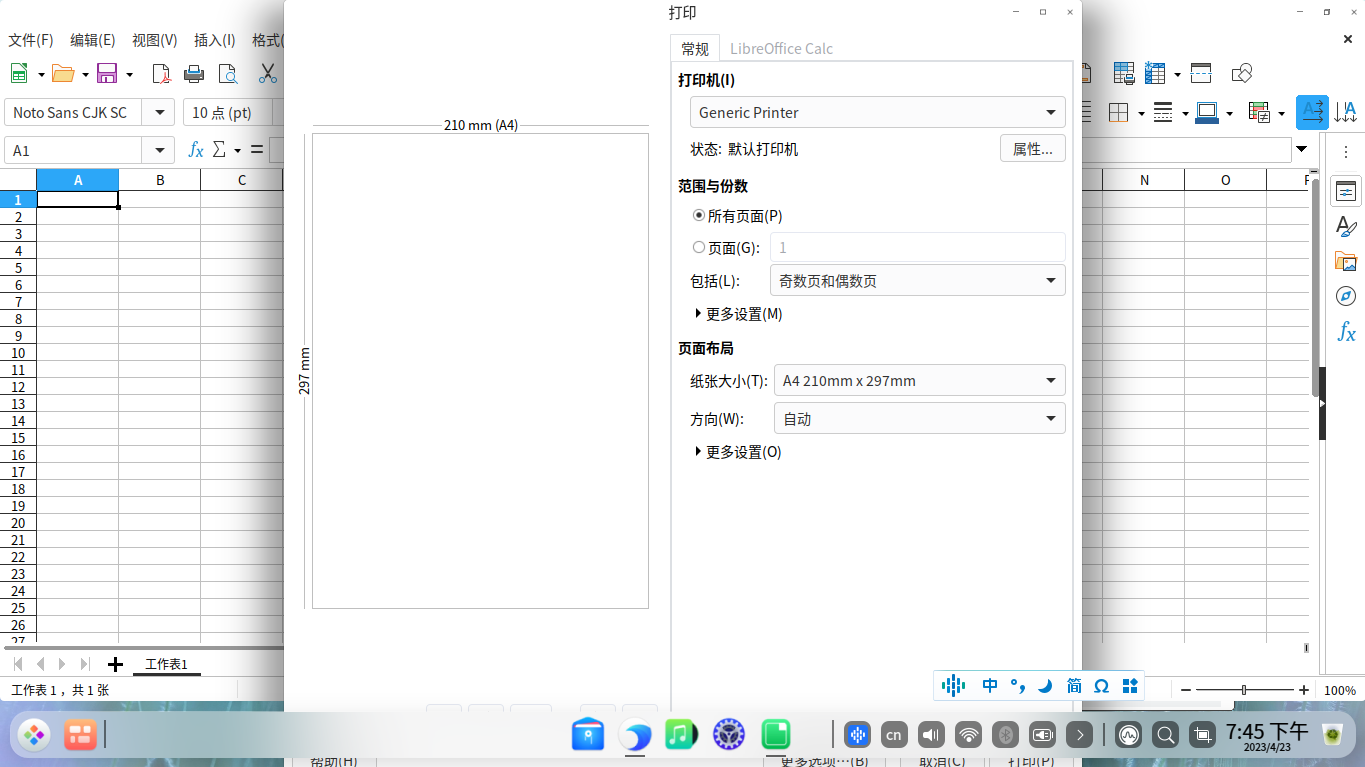Click the border style lines icon
The image size is (1365, 767).
(1162, 112)
